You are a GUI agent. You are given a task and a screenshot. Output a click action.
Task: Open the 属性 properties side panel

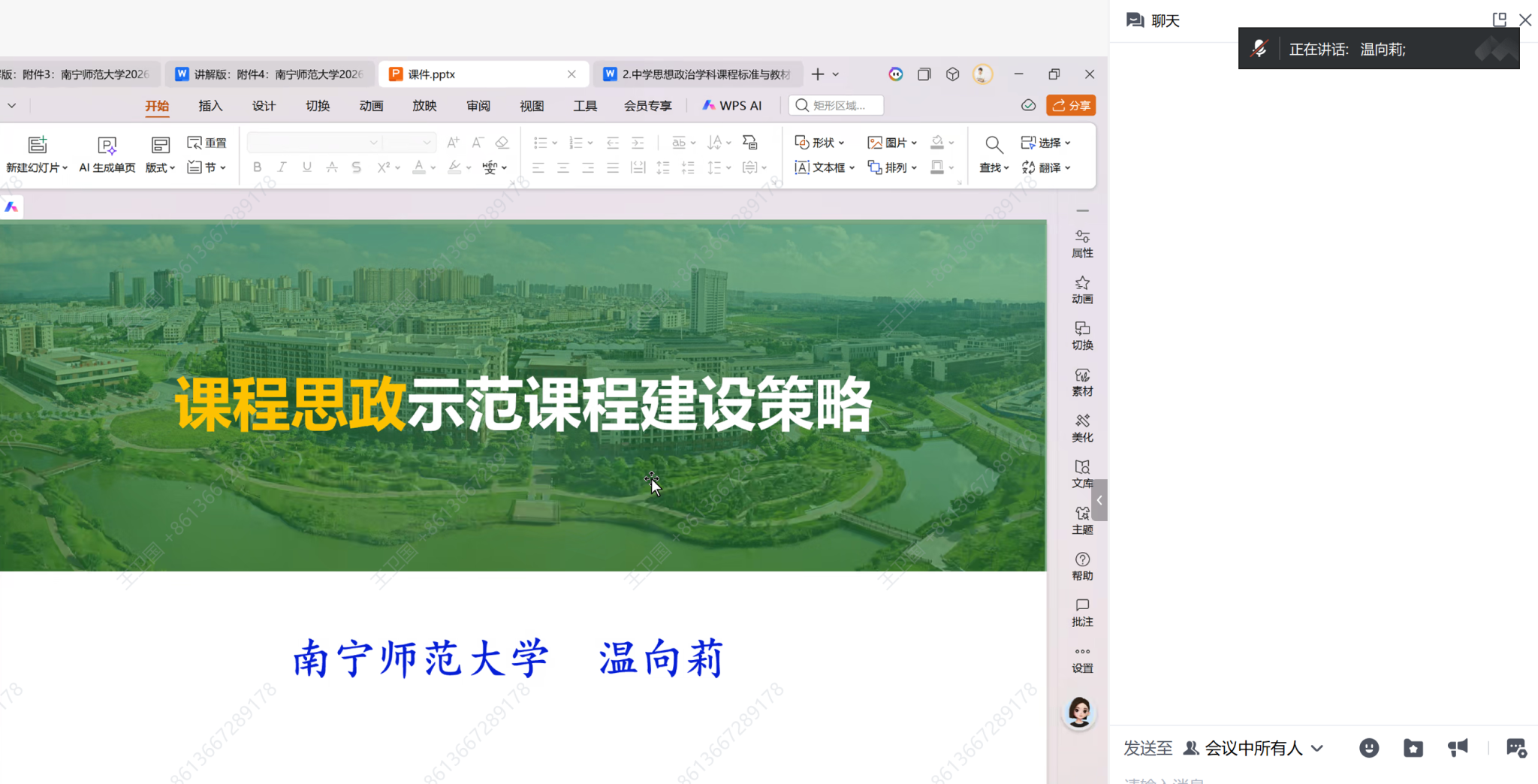[1081, 243]
